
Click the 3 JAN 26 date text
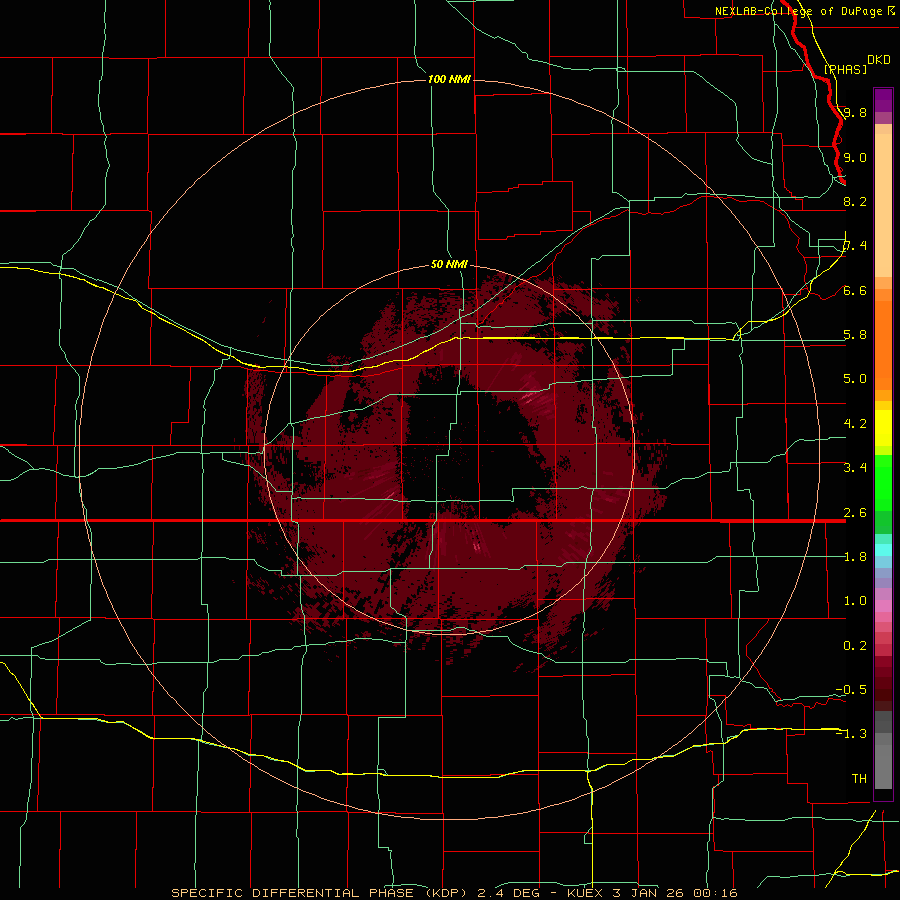650,893
